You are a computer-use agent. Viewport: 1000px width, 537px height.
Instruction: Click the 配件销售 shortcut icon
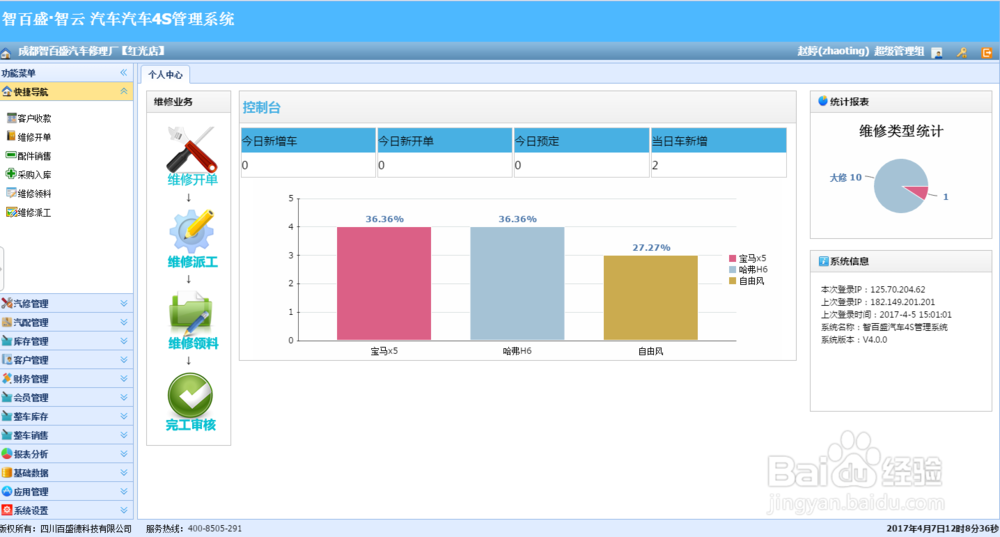(11, 156)
